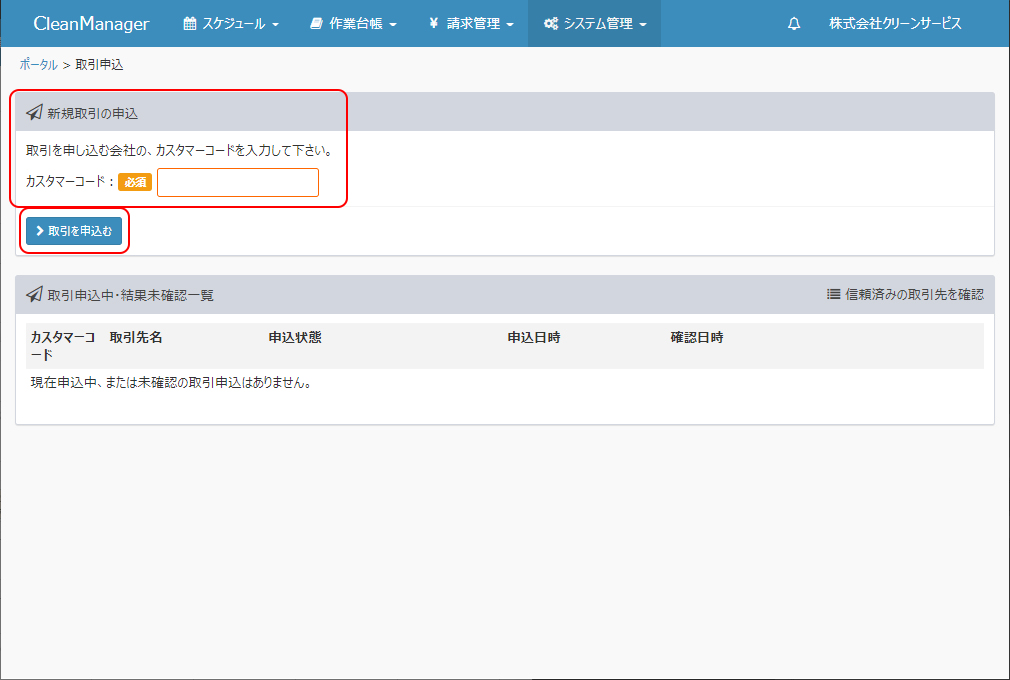Screen dimensions: 1010x680
Task: Click the list icon beside 信頼済みの取引先を確認
Action: 833,294
